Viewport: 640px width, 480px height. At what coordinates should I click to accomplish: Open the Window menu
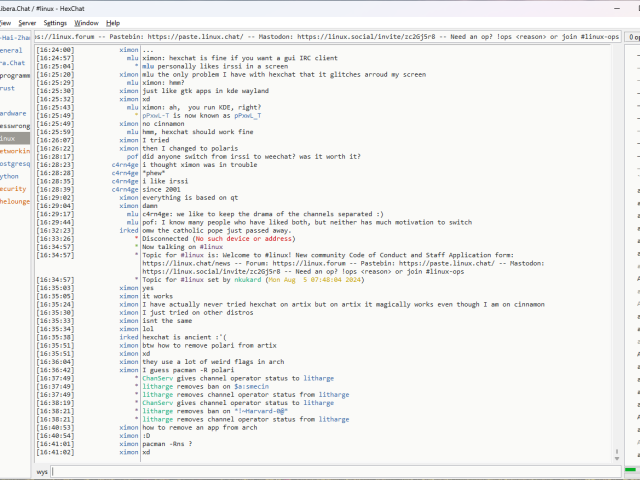[87, 22]
